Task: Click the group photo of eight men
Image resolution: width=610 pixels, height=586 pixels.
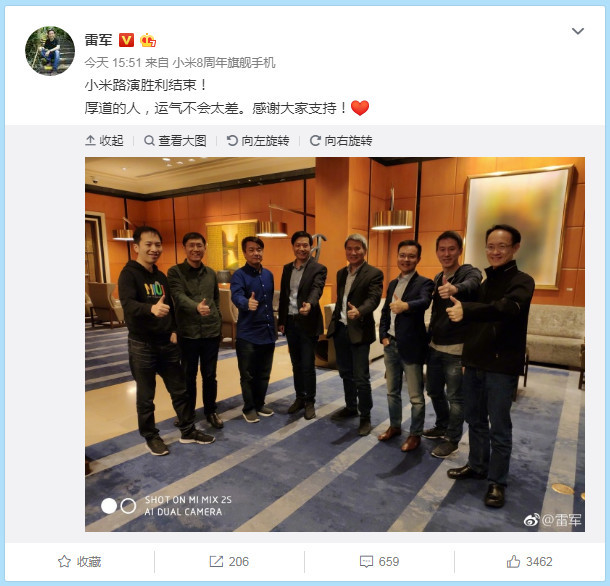Action: [335, 344]
